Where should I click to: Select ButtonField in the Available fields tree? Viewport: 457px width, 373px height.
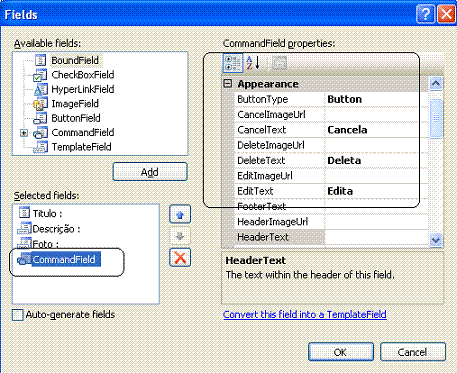pyautogui.click(x=76, y=118)
